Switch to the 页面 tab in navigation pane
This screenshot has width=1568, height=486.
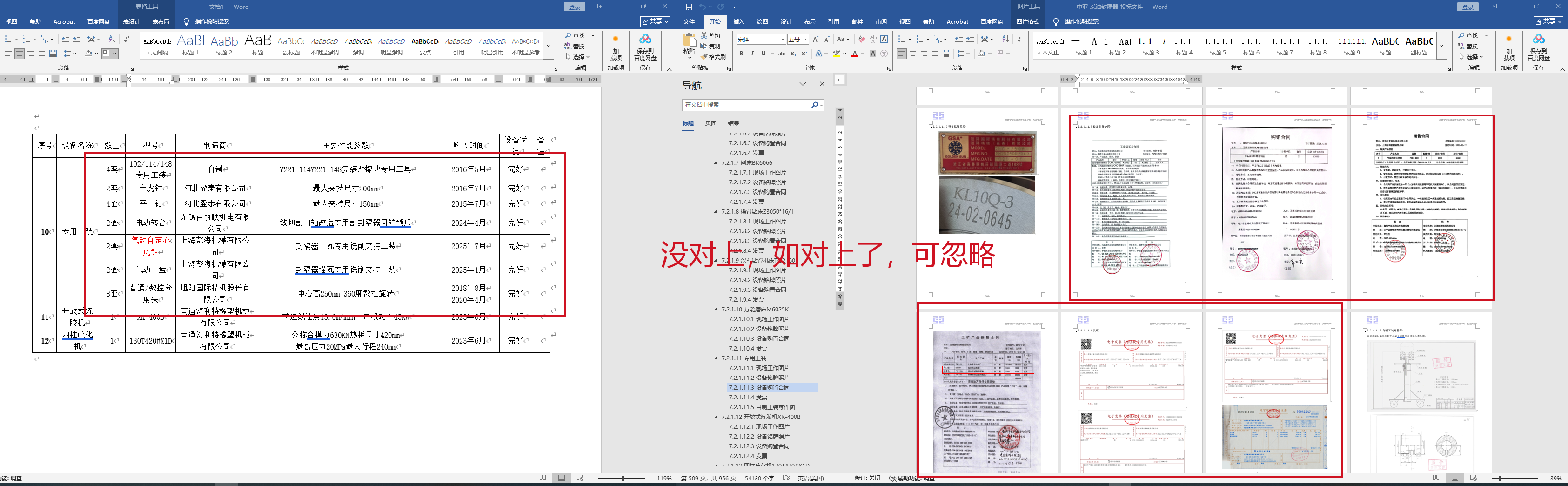(x=710, y=123)
